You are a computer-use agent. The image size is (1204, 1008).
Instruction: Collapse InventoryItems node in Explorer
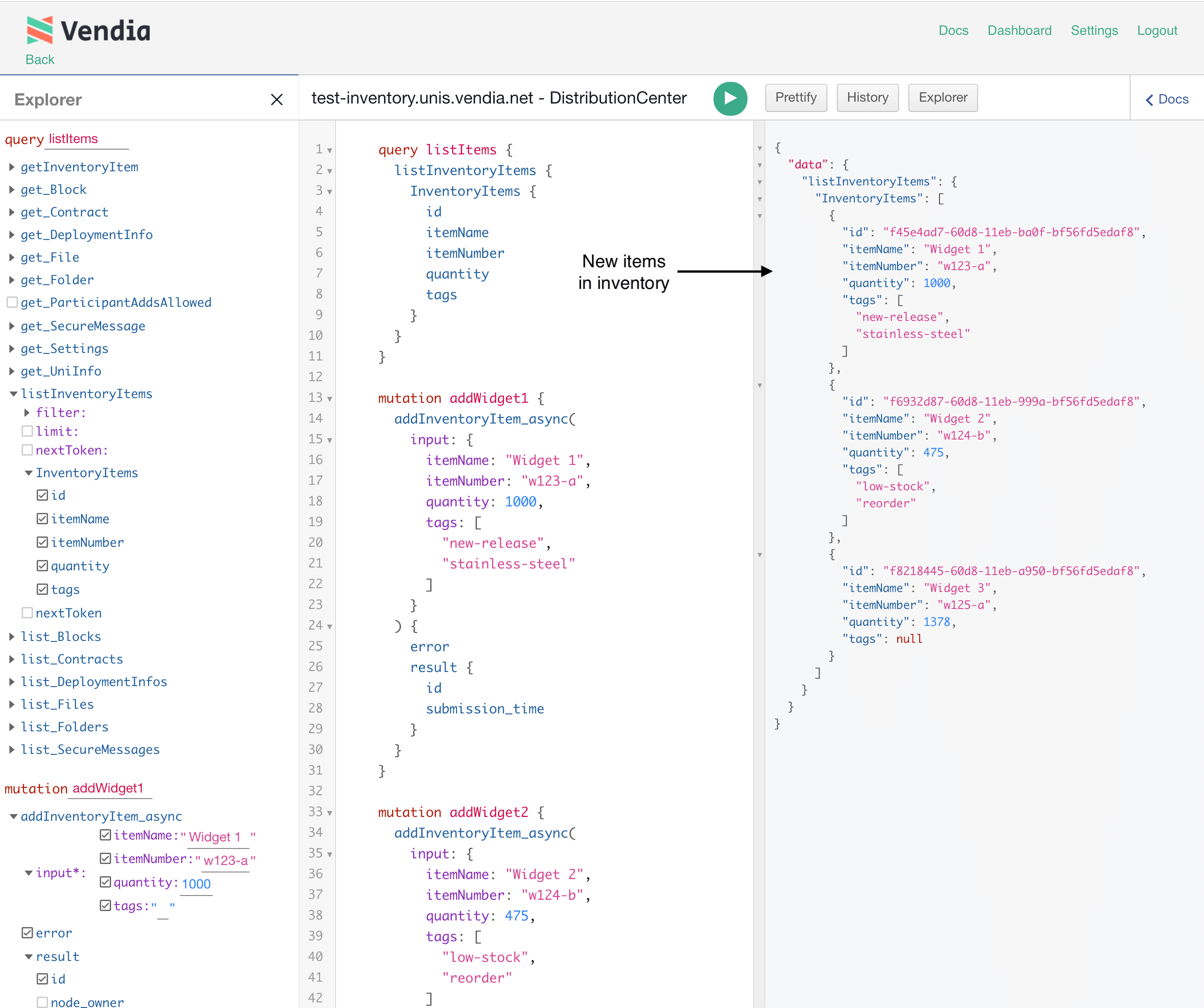pos(28,473)
